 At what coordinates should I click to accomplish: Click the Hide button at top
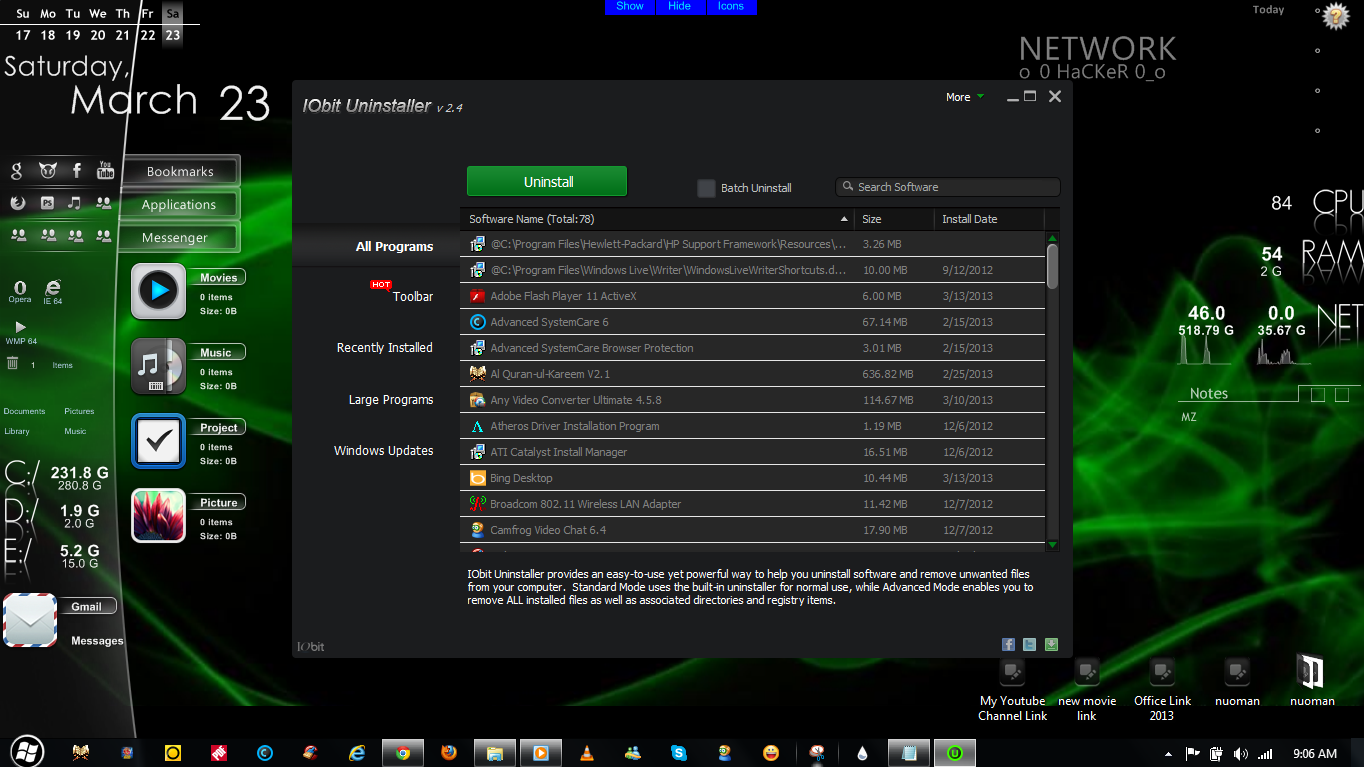(680, 7)
